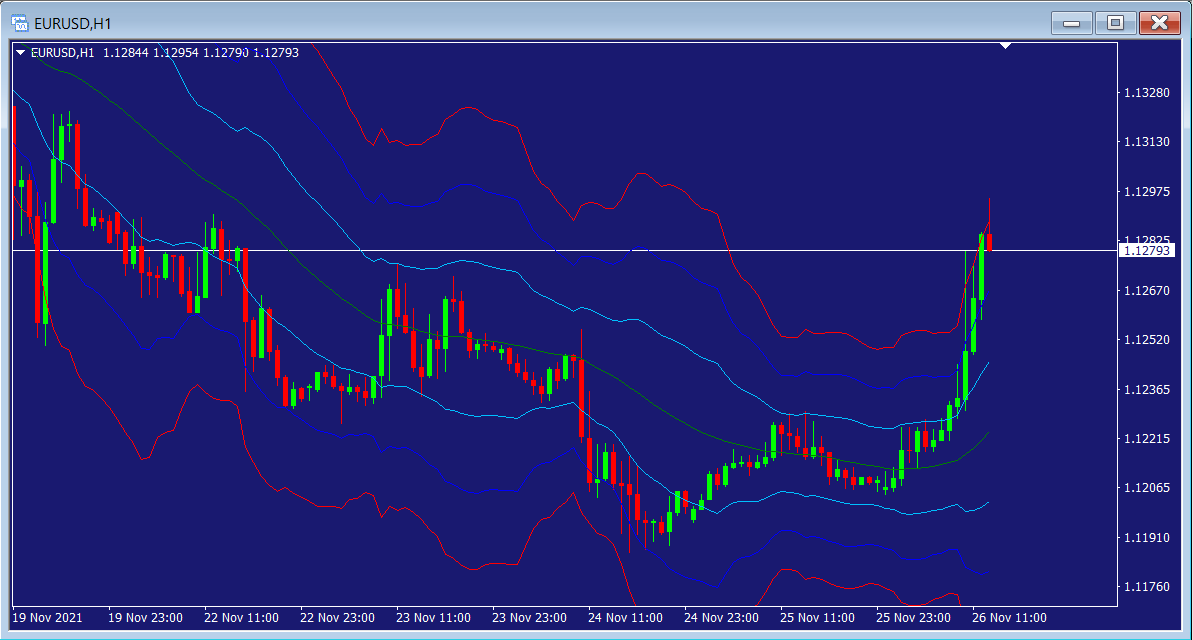Click the chart window icon in title bar
The width and height of the screenshot is (1193, 640).
(19, 22)
